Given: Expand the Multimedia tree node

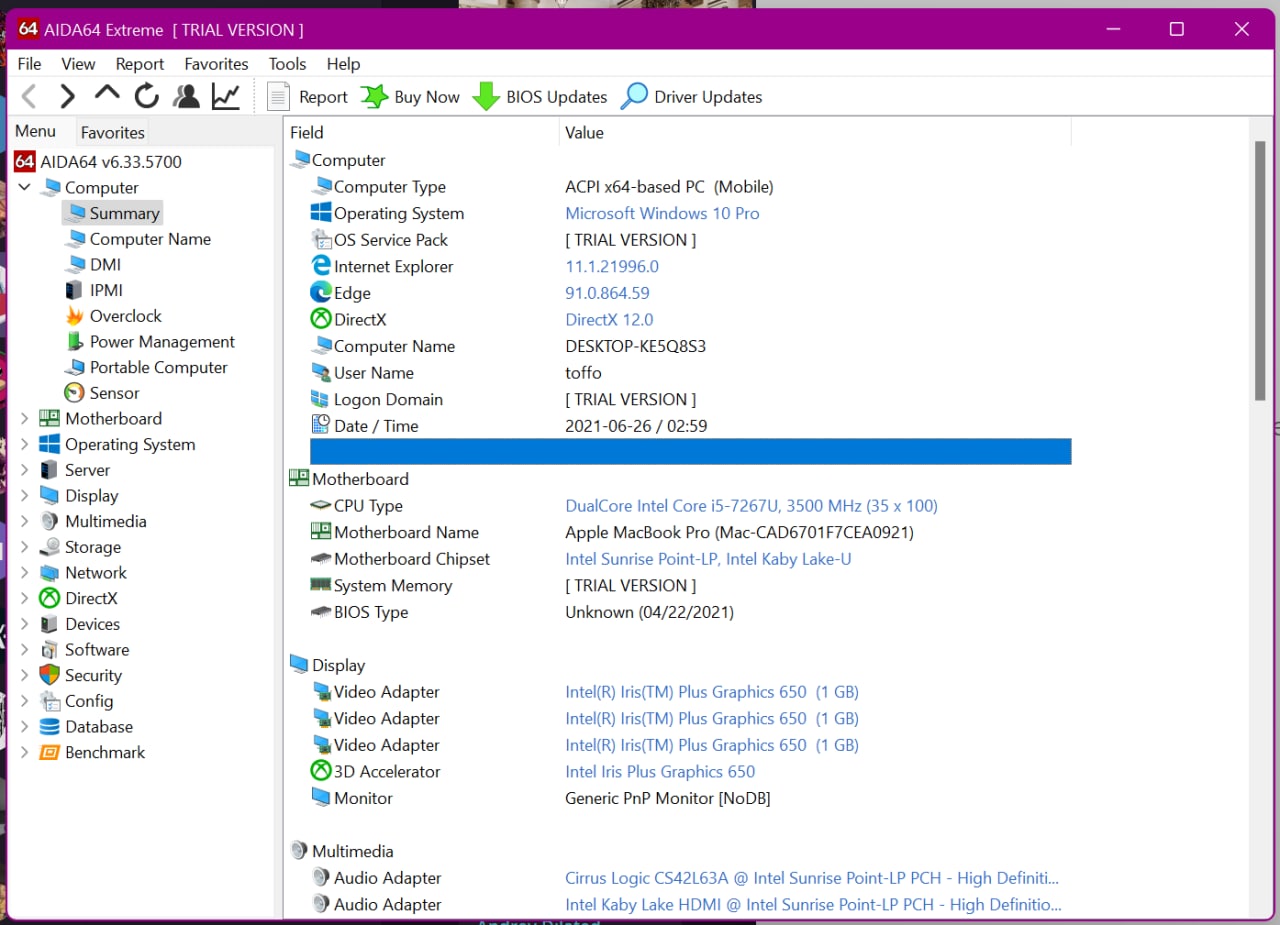Looking at the screenshot, I should [x=24, y=522].
